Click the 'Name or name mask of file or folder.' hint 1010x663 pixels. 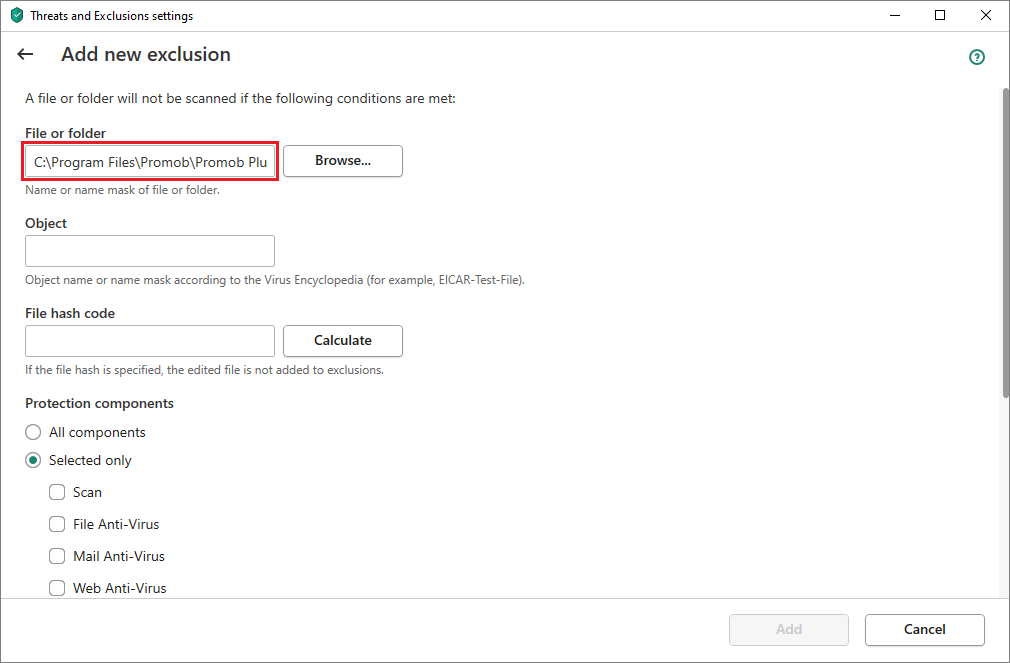pyautogui.click(x=122, y=190)
